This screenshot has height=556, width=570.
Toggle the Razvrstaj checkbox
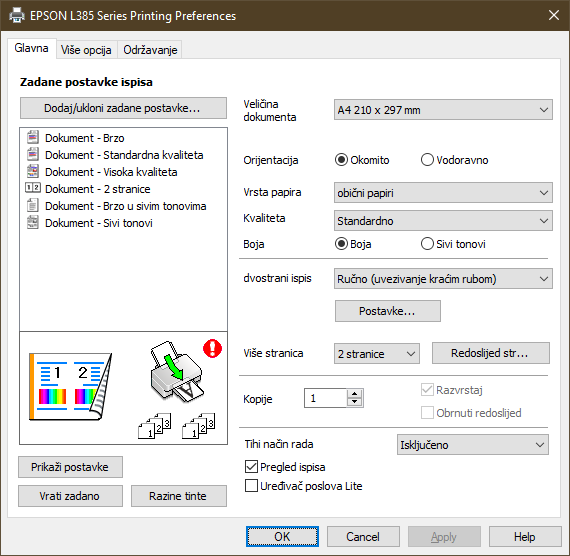coord(427,390)
